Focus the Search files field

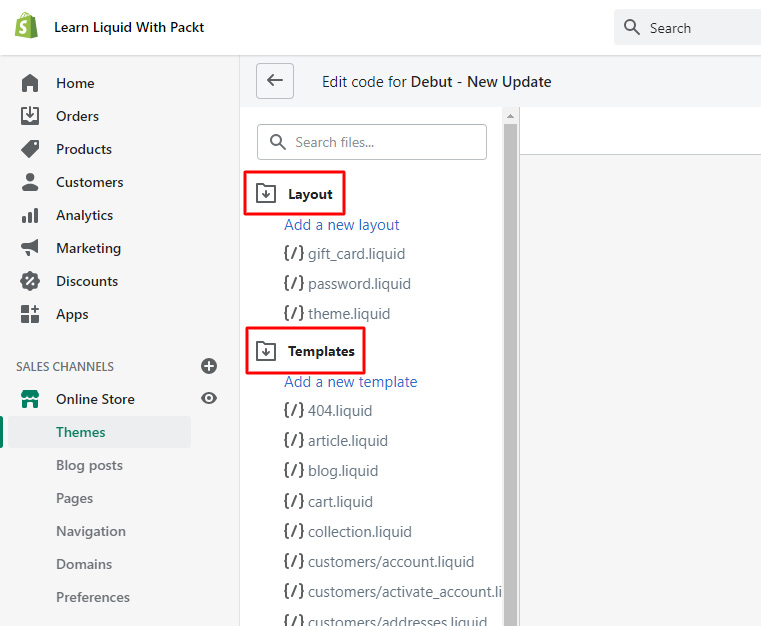point(372,142)
